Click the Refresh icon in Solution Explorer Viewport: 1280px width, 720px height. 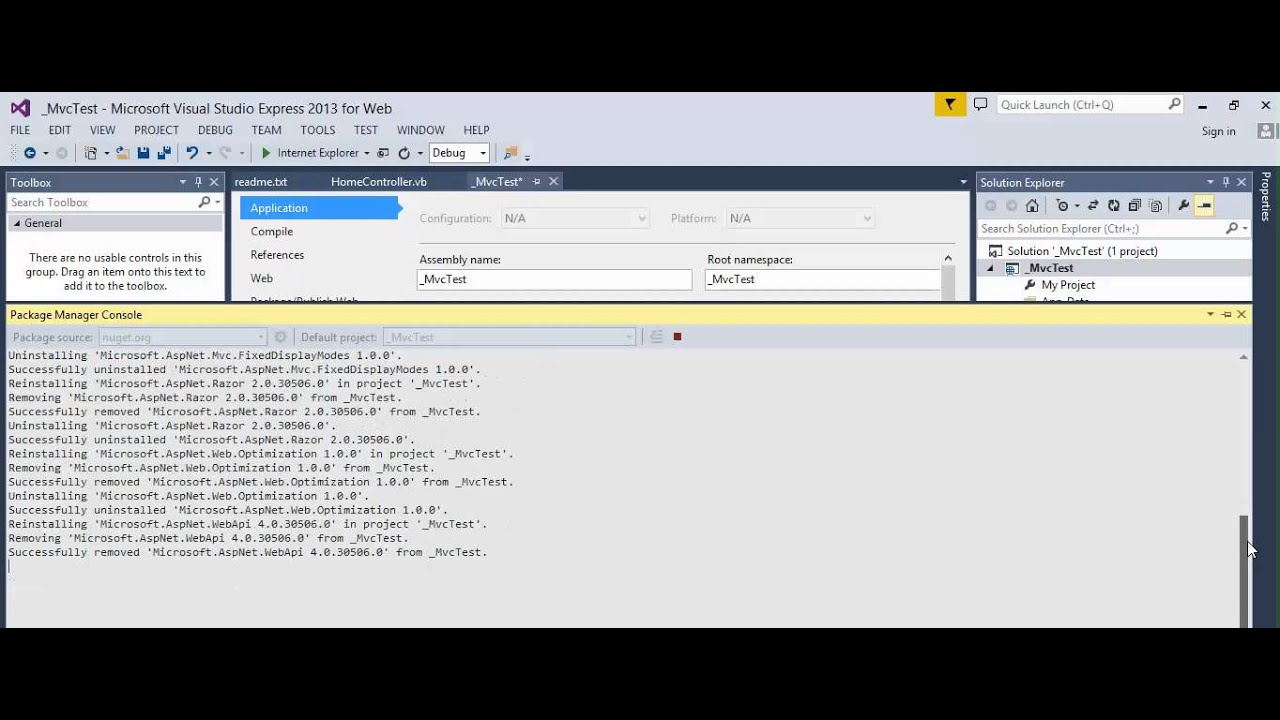click(1113, 205)
